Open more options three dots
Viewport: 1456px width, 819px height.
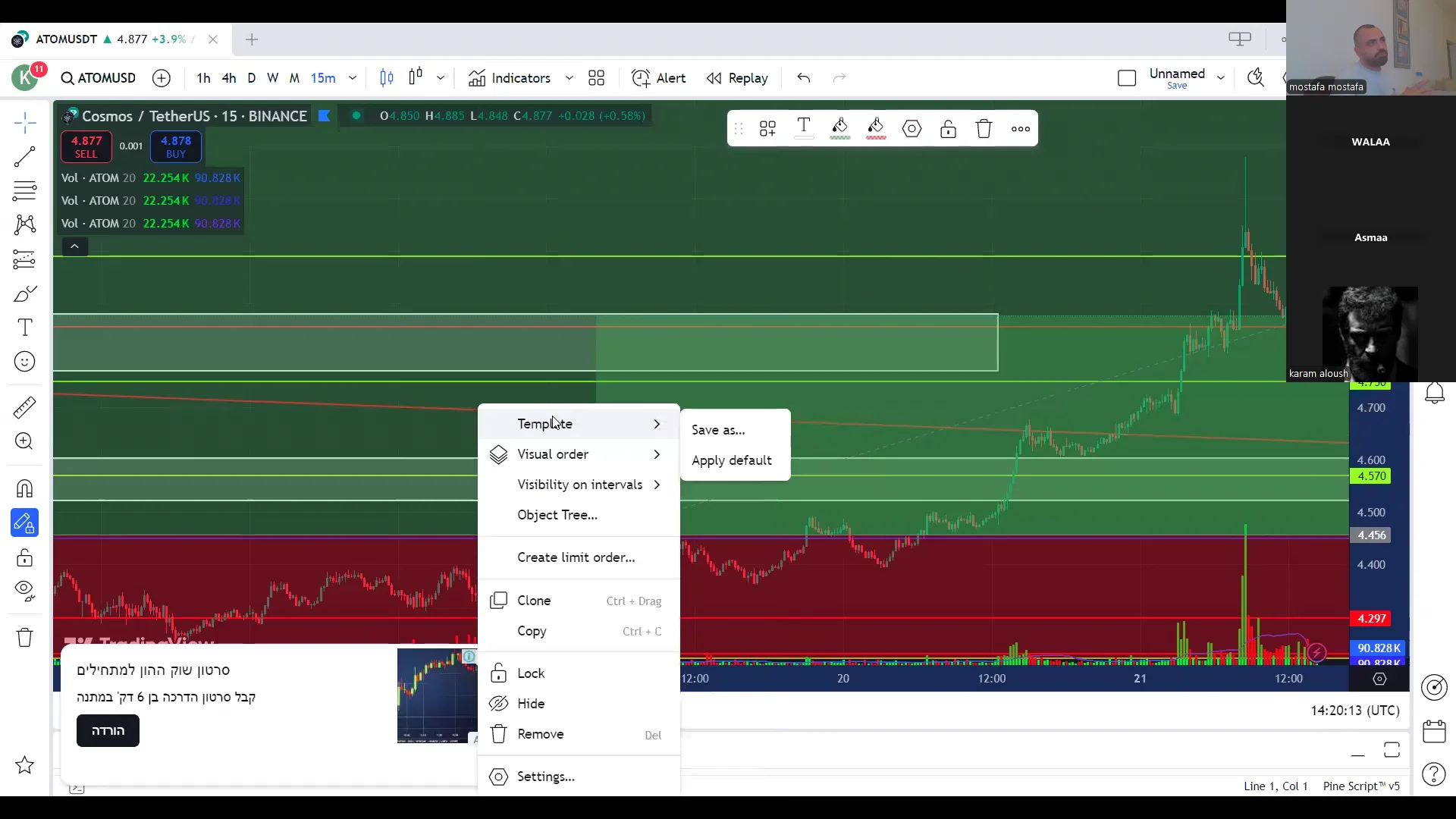coord(1021,129)
